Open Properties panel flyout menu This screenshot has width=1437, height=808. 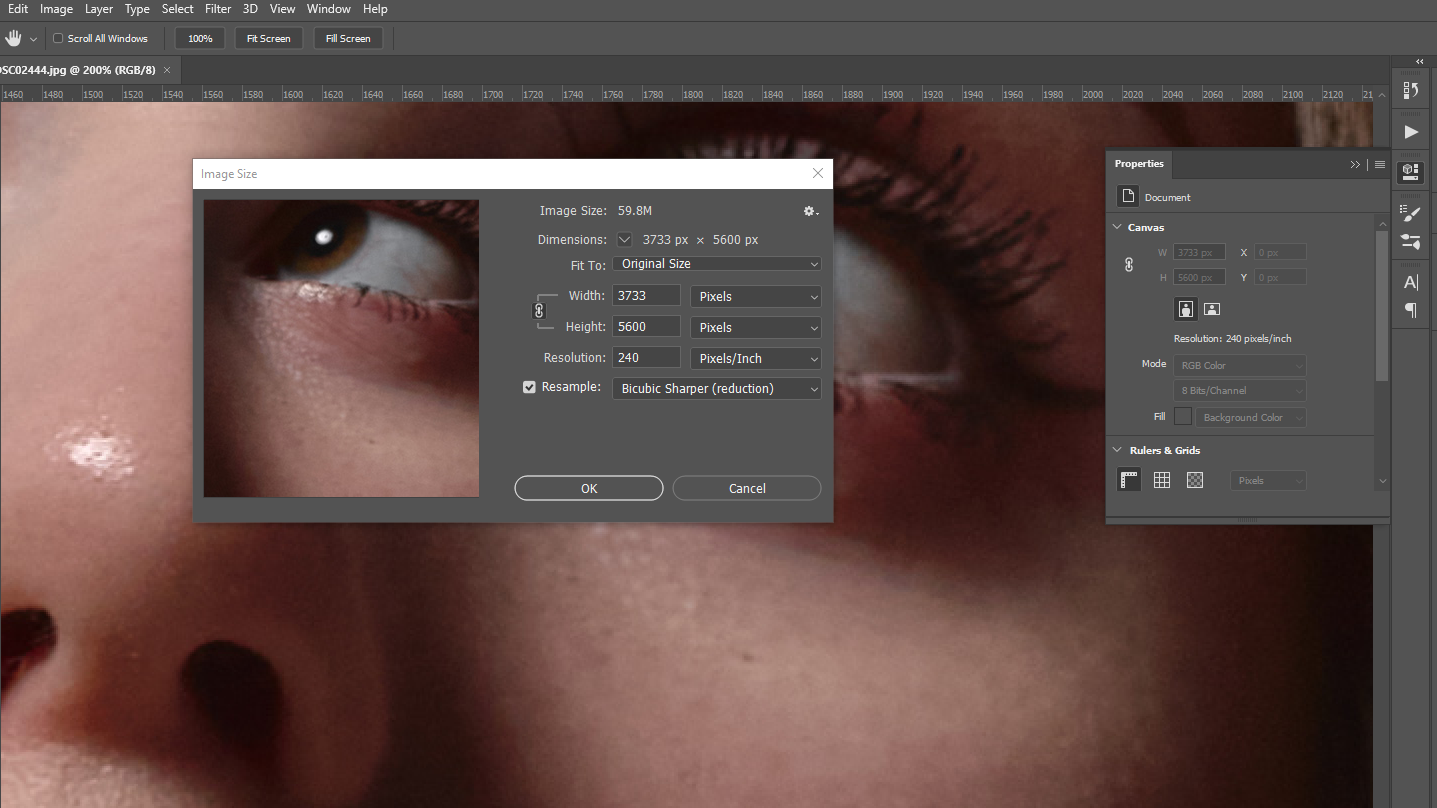click(1380, 164)
